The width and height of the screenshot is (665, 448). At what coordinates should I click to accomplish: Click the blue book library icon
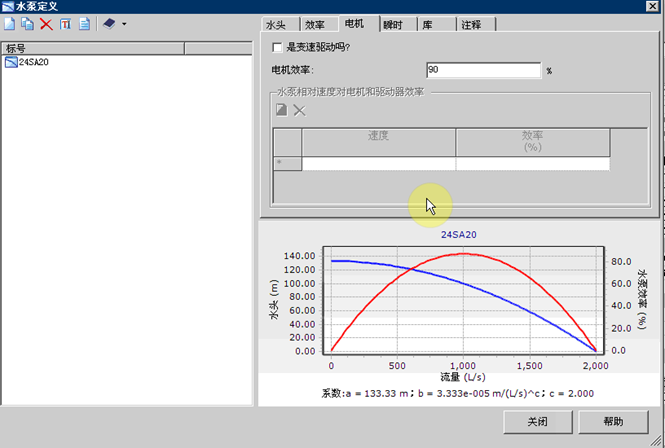tap(108, 24)
